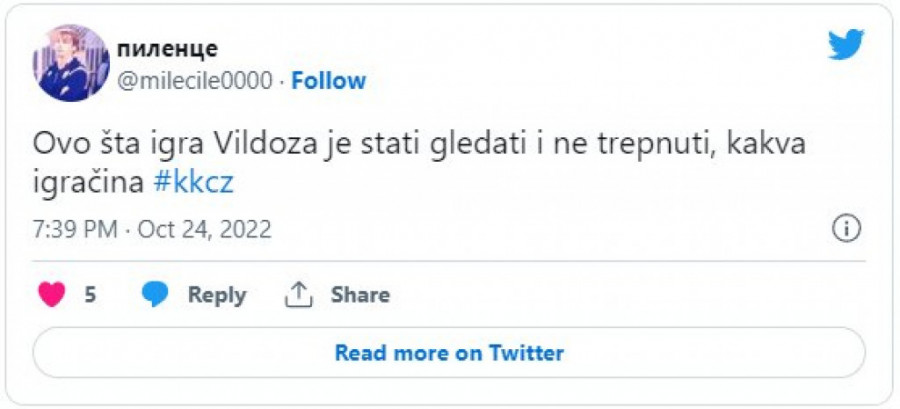Image resolution: width=900 pixels, height=409 pixels.
Task: Click the share arrow icon
Action: tap(299, 294)
